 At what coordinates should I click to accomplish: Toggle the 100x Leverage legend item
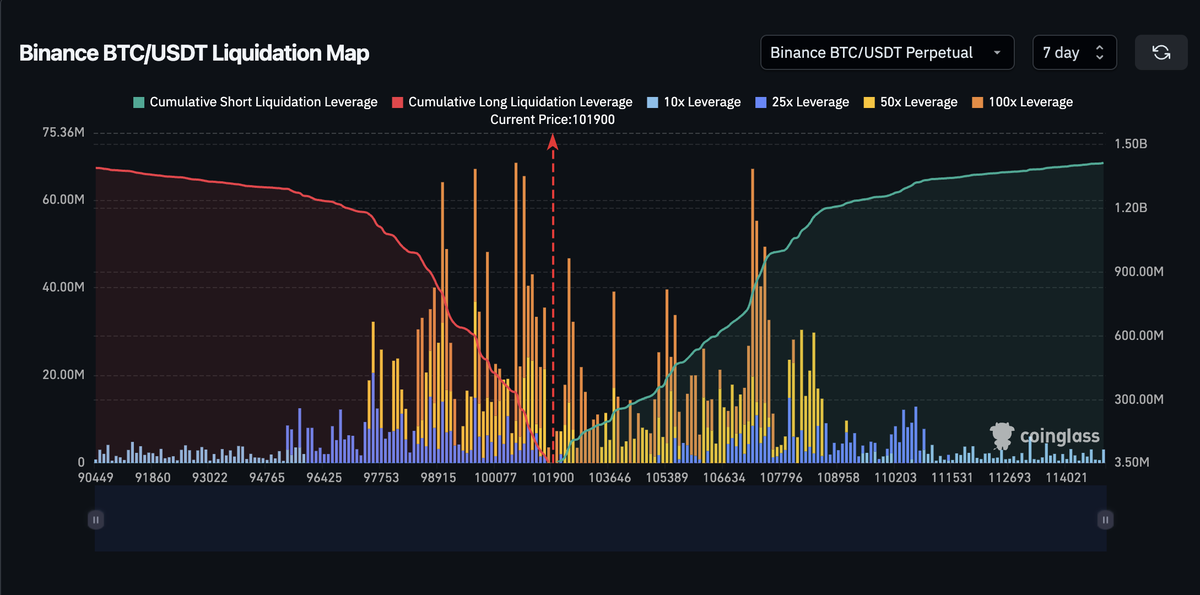click(x=1021, y=102)
